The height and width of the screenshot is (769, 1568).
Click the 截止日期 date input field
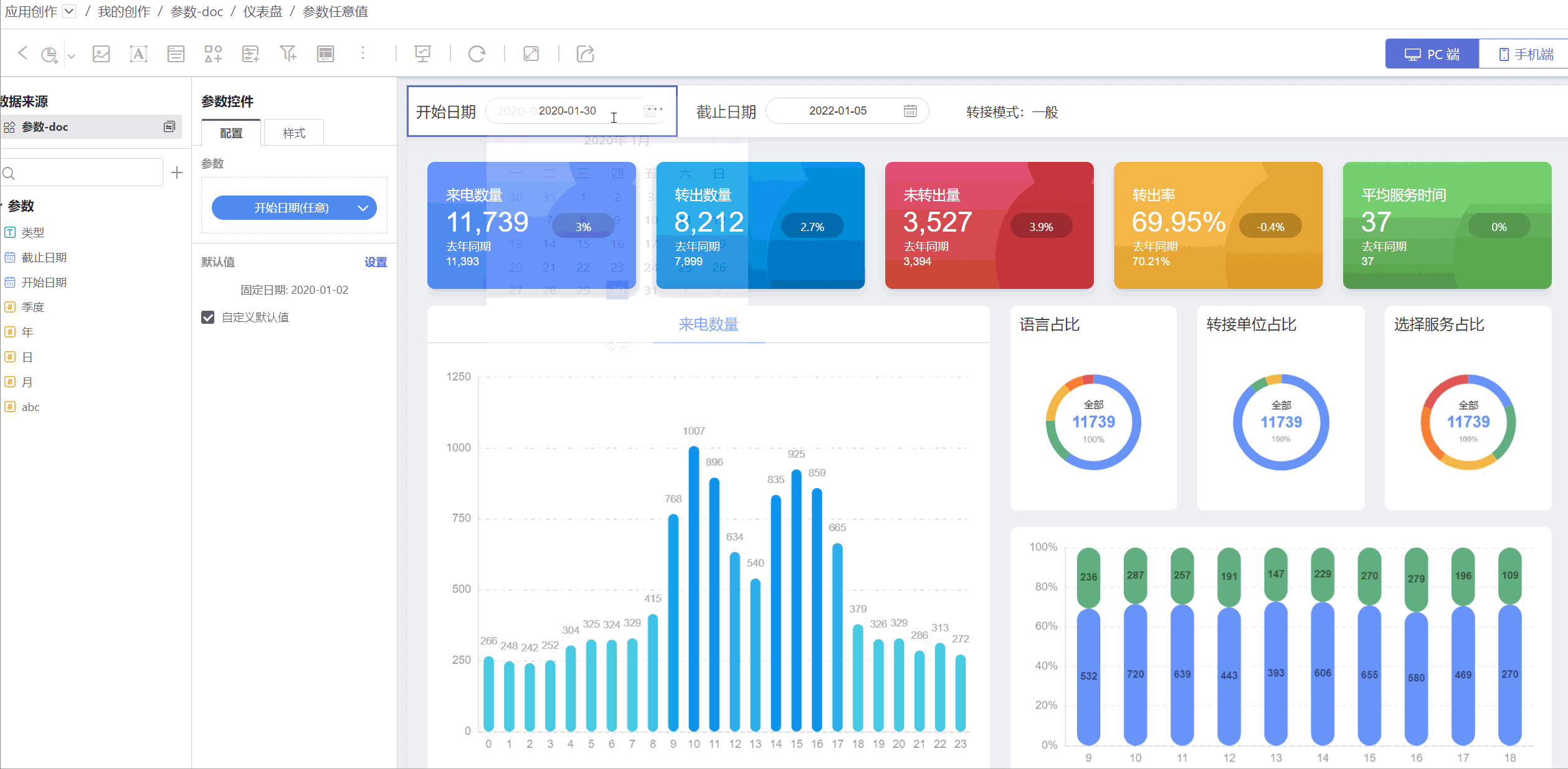click(837, 111)
